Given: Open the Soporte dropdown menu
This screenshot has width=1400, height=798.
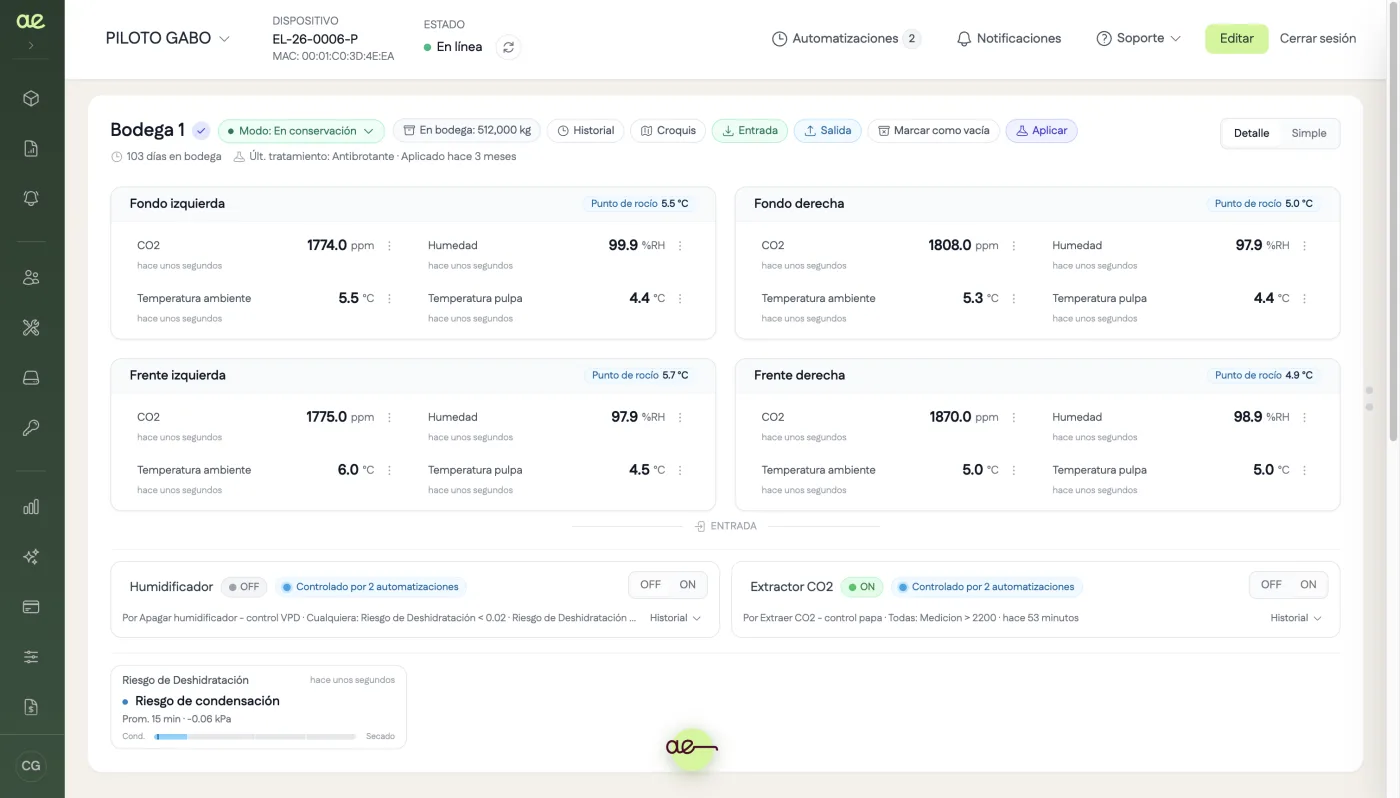Looking at the screenshot, I should click(1138, 38).
